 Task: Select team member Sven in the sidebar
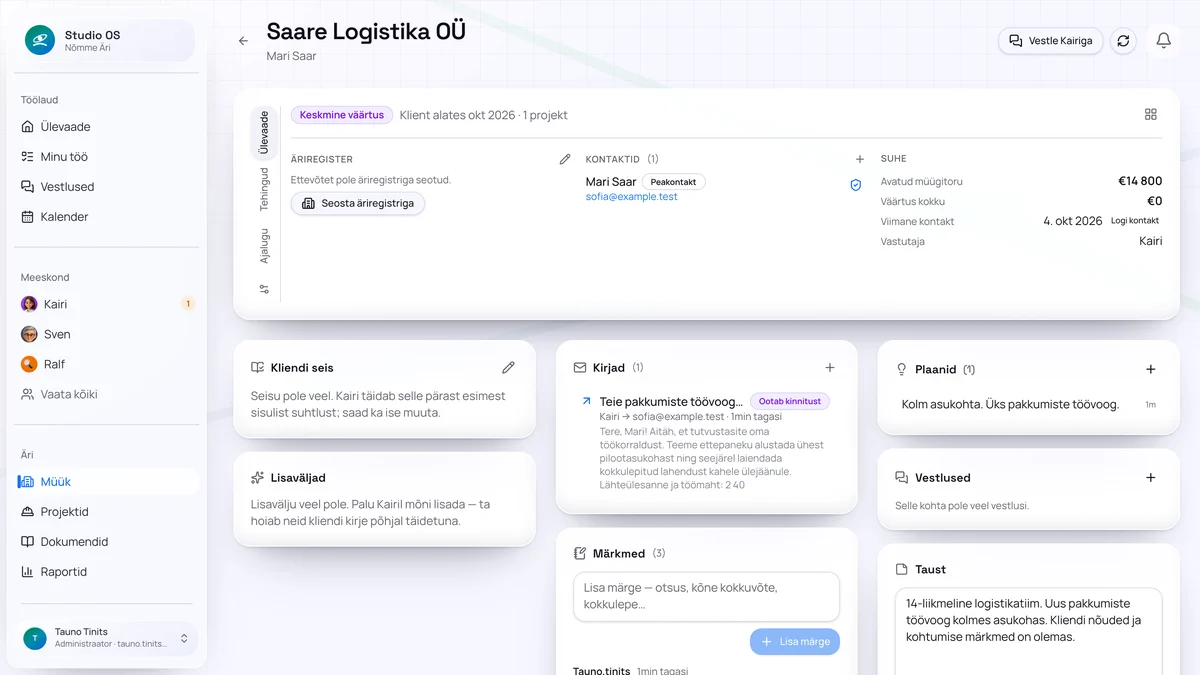point(108,334)
